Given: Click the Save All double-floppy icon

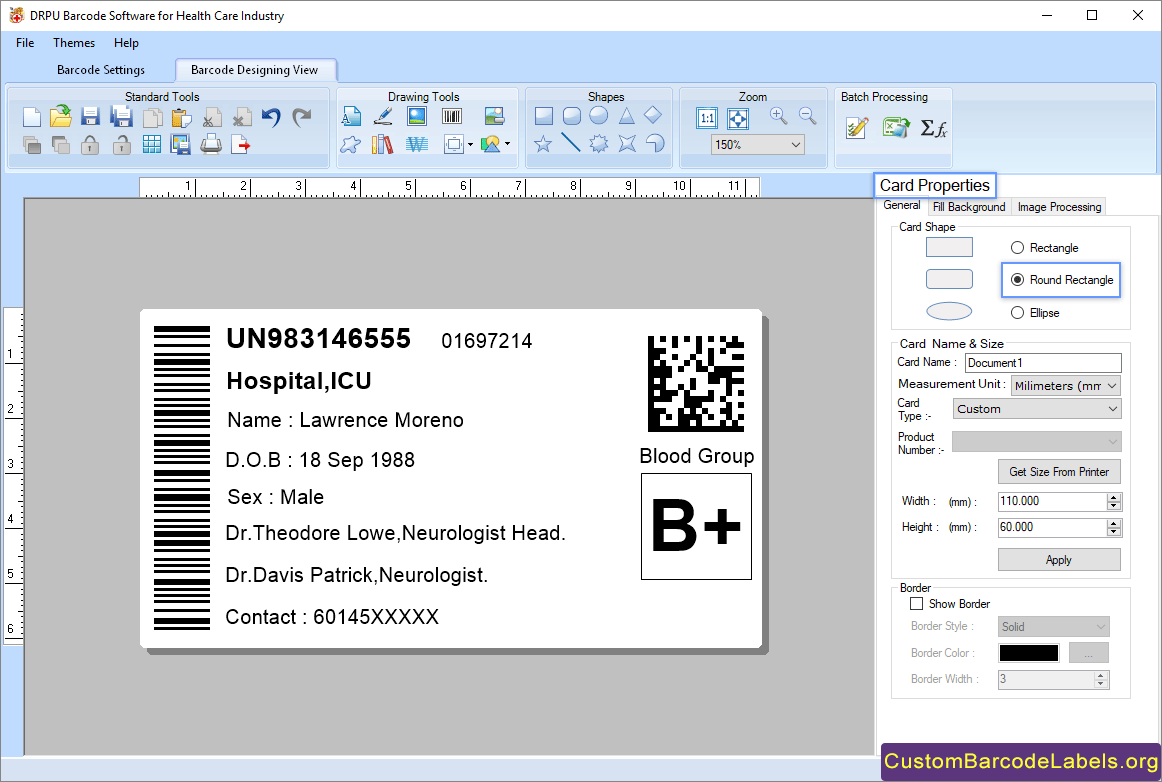Looking at the screenshot, I should [121, 116].
